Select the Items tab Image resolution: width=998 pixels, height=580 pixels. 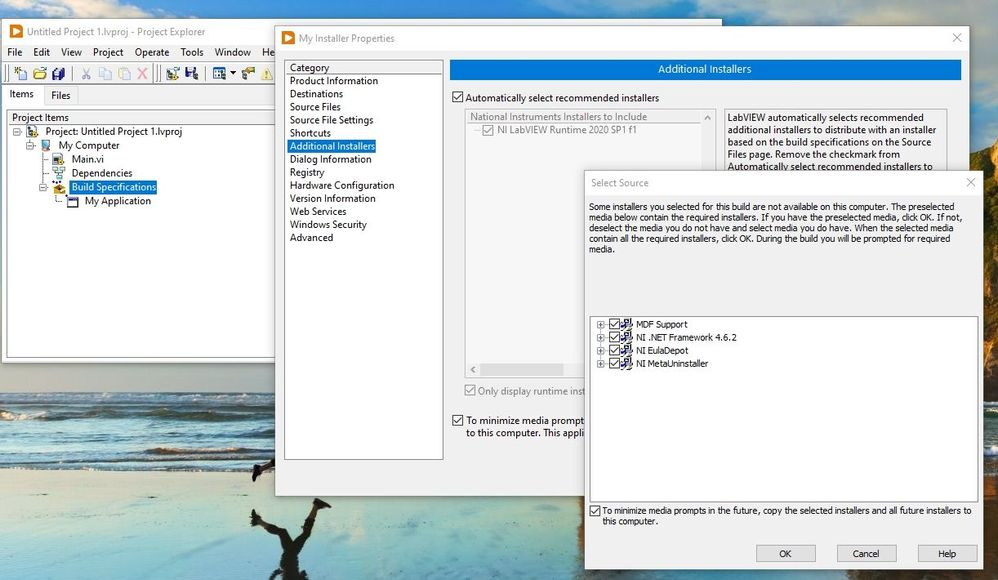pos(22,94)
